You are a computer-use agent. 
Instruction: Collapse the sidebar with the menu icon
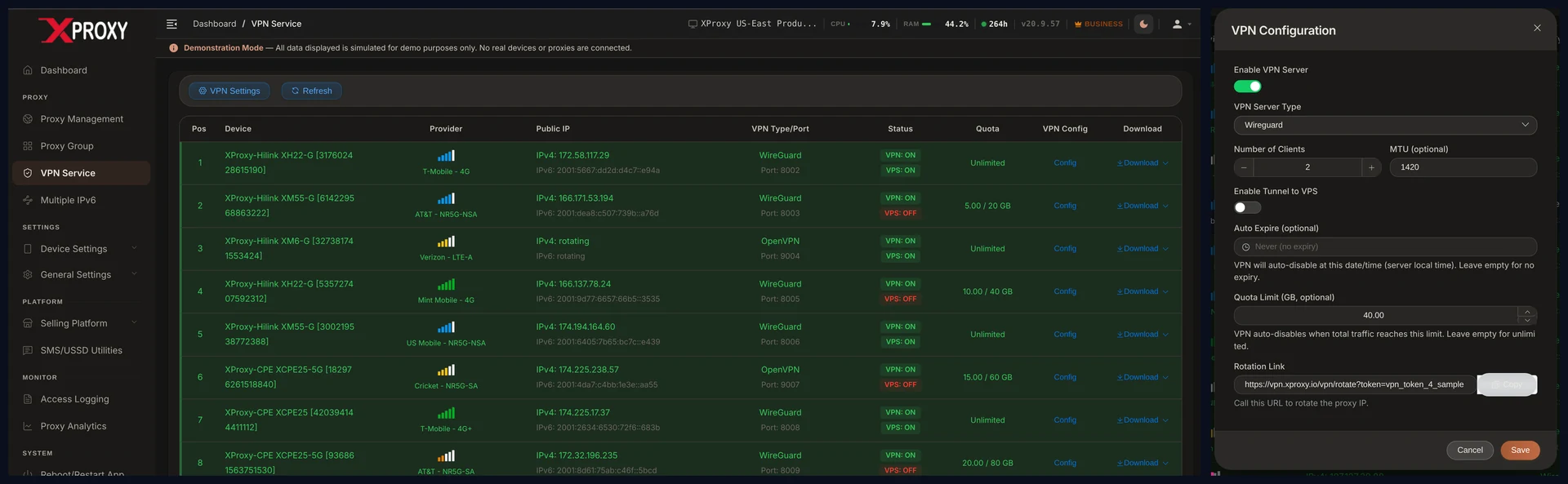[171, 24]
